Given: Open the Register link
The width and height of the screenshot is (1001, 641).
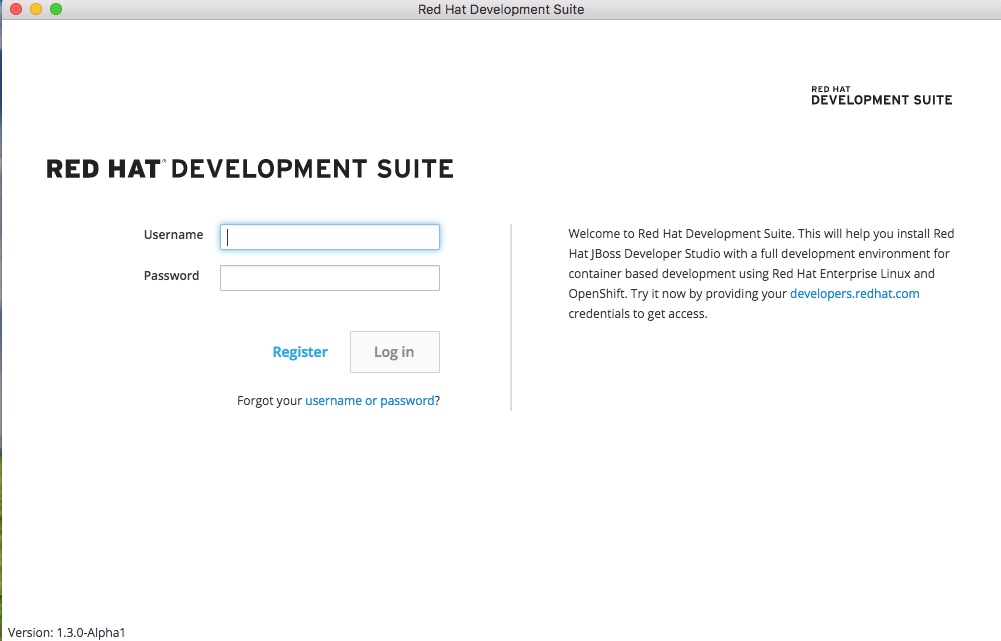Looking at the screenshot, I should point(300,352).
